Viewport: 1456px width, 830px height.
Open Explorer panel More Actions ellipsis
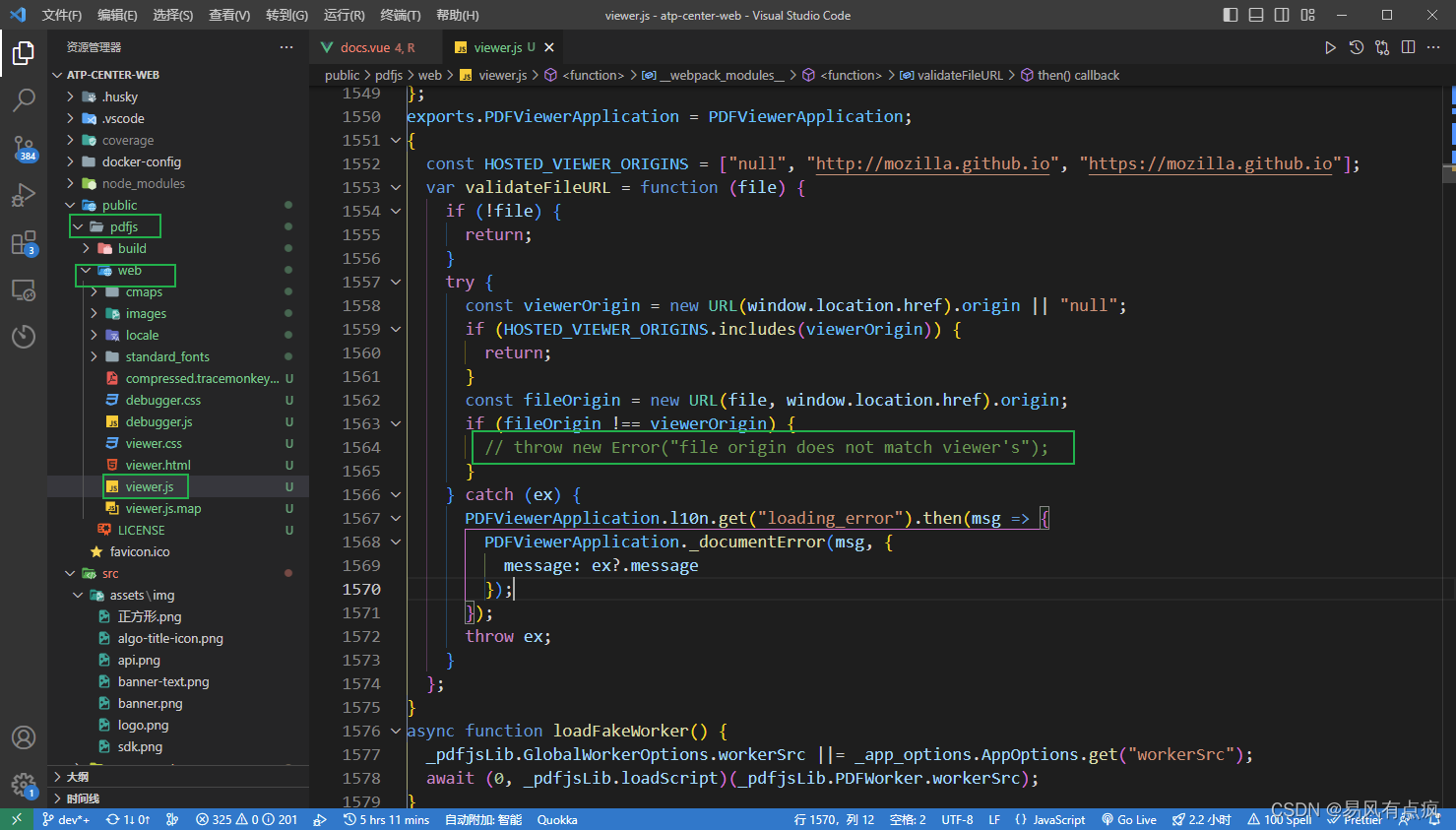click(x=286, y=47)
